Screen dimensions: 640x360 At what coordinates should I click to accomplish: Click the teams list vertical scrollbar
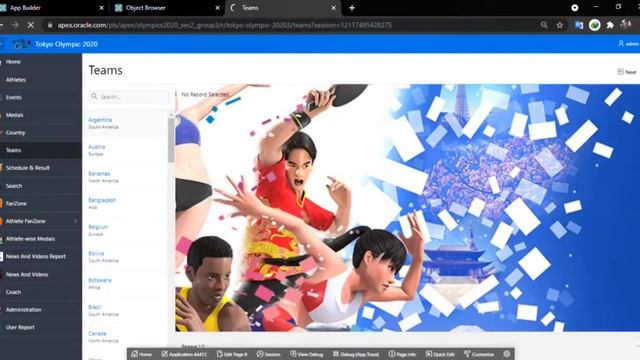pos(171,139)
